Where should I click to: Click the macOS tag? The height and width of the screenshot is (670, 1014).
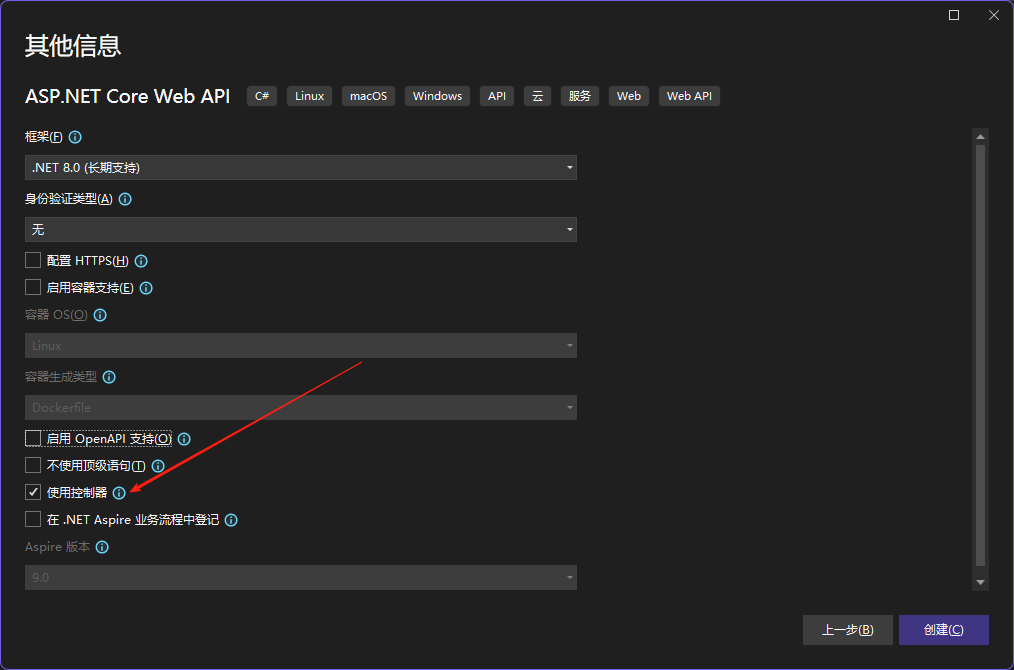(369, 96)
